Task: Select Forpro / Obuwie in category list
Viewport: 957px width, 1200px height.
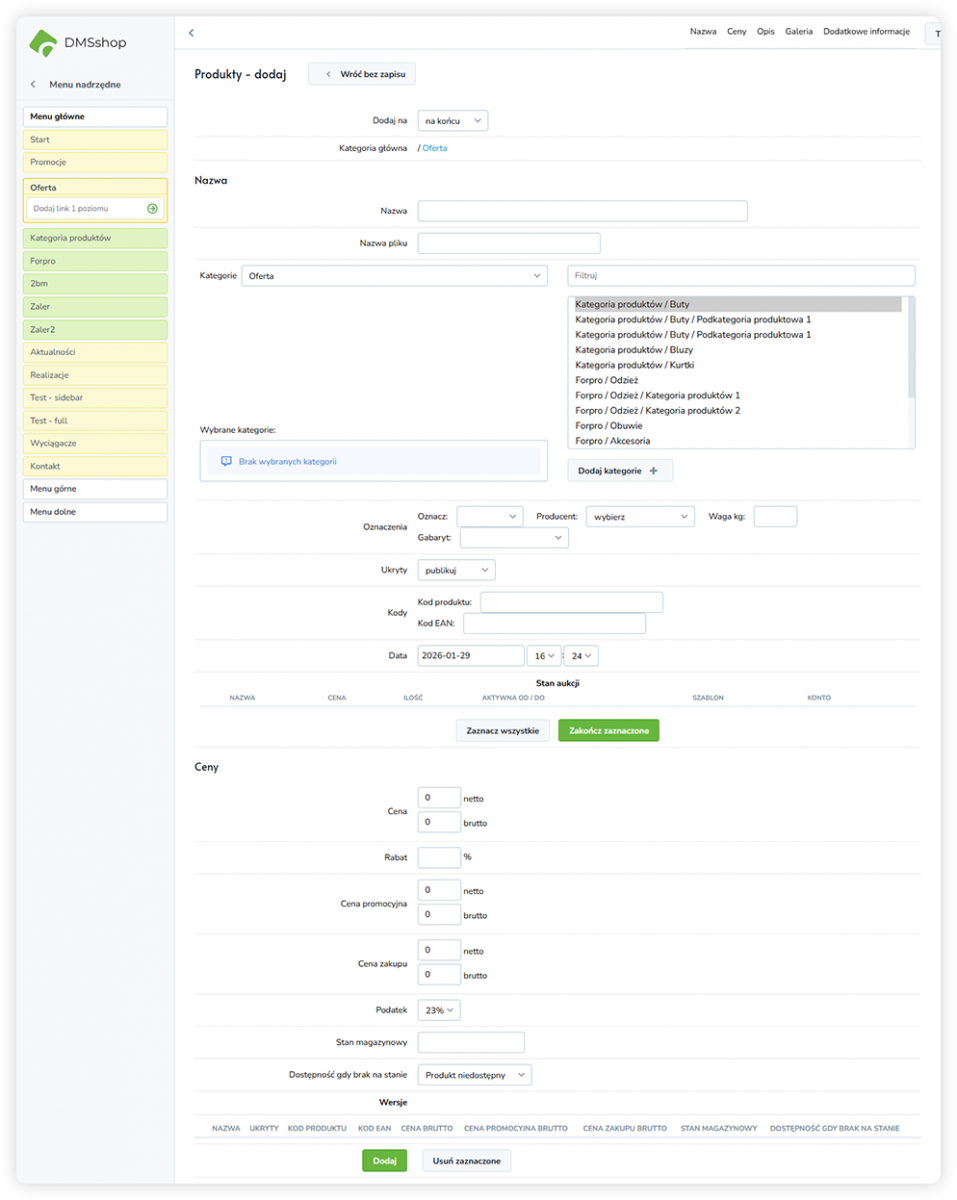Action: (609, 426)
